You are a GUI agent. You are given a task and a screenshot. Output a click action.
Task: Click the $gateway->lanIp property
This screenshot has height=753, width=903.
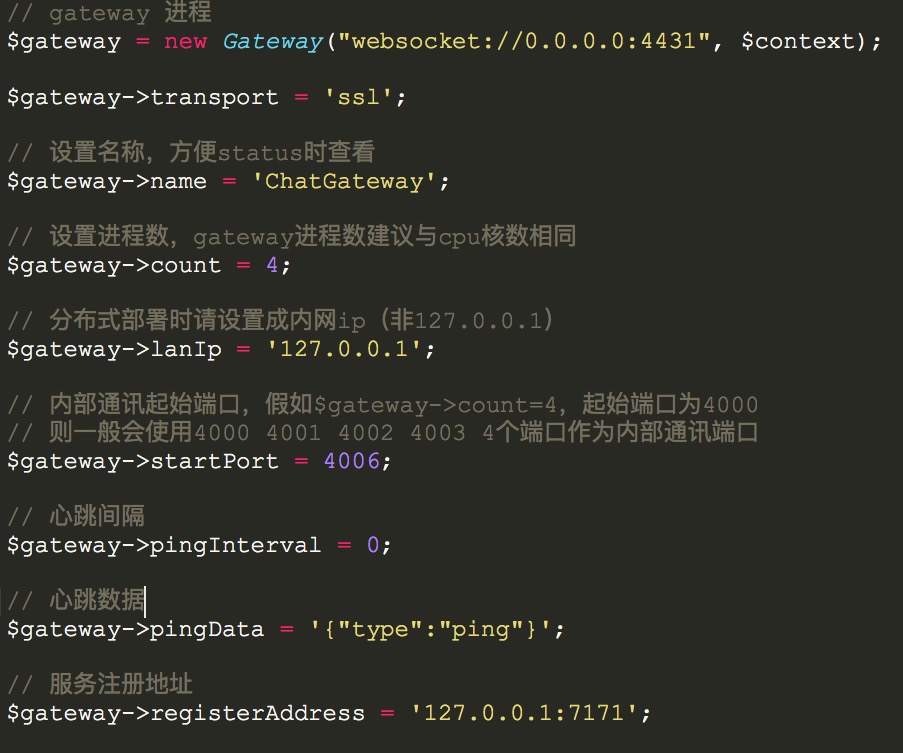pos(114,349)
